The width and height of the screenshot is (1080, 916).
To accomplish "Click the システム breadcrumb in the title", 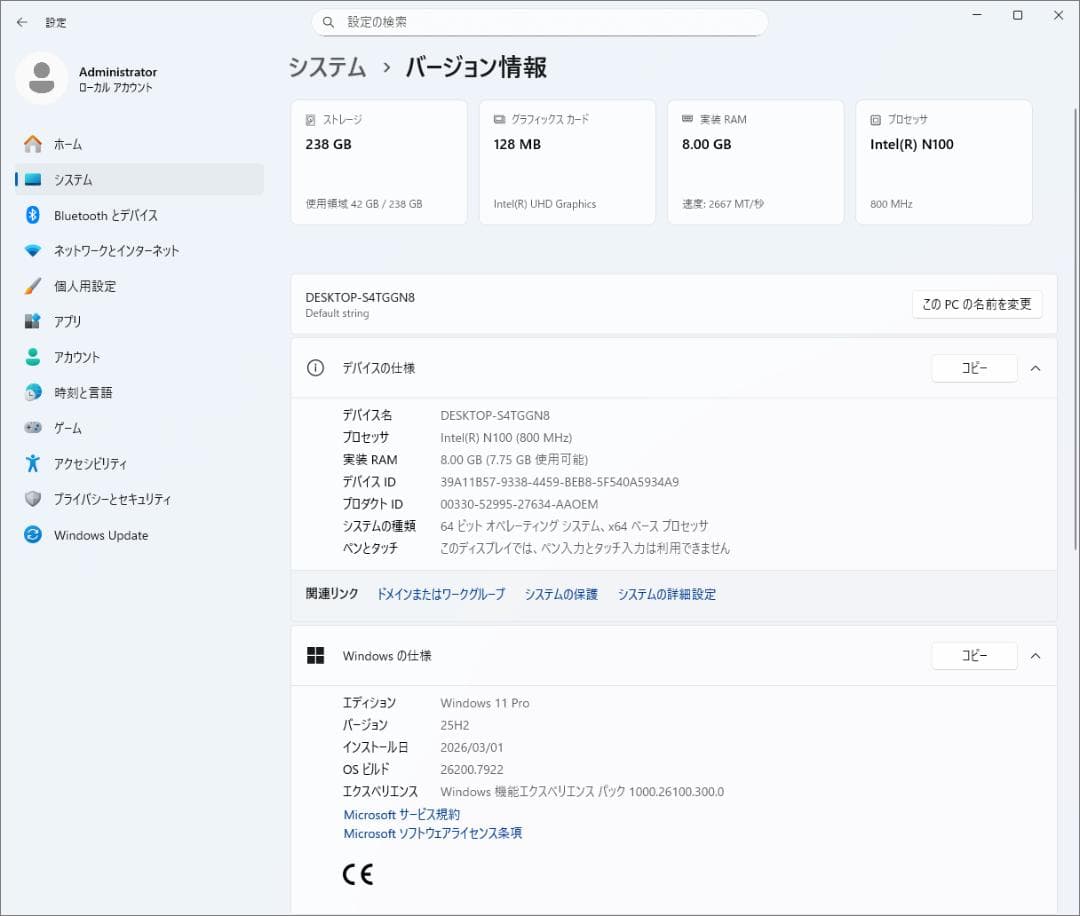I will coord(327,67).
